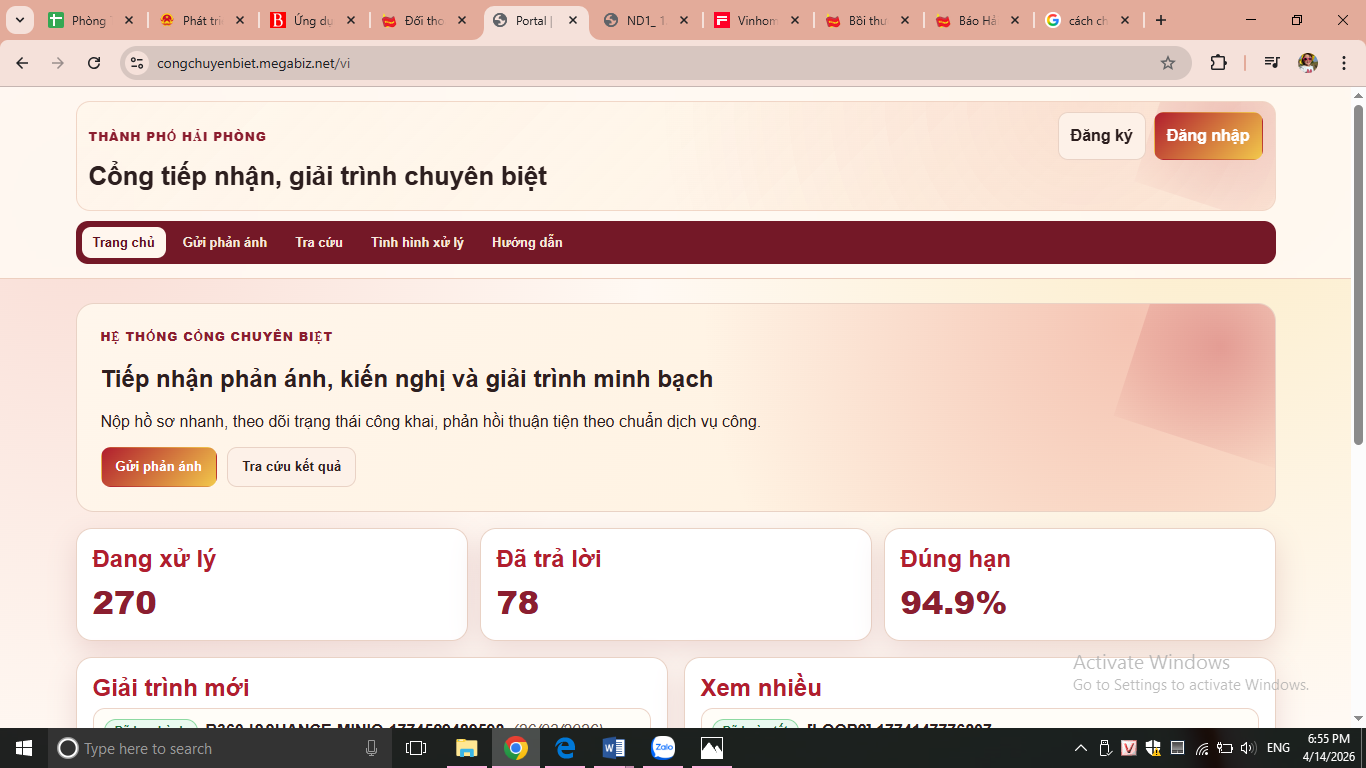Open the Extensions puzzle icon
This screenshot has height=768, width=1366.
(1218, 62)
